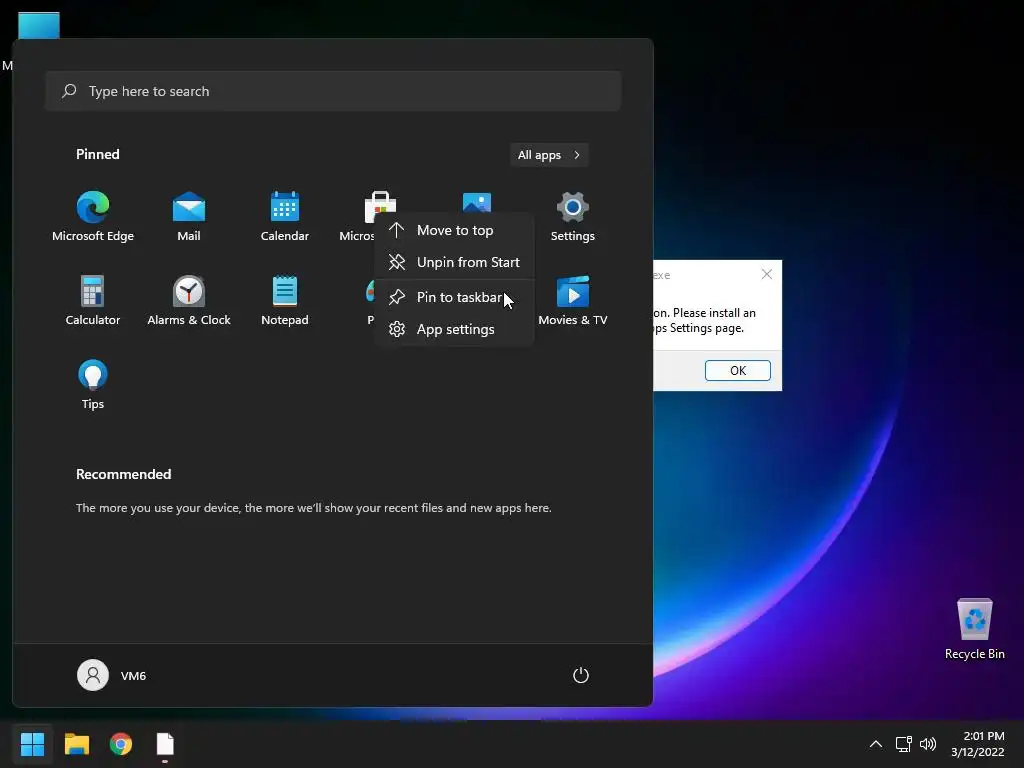Open the power options button
The image size is (1024, 768).
(581, 675)
